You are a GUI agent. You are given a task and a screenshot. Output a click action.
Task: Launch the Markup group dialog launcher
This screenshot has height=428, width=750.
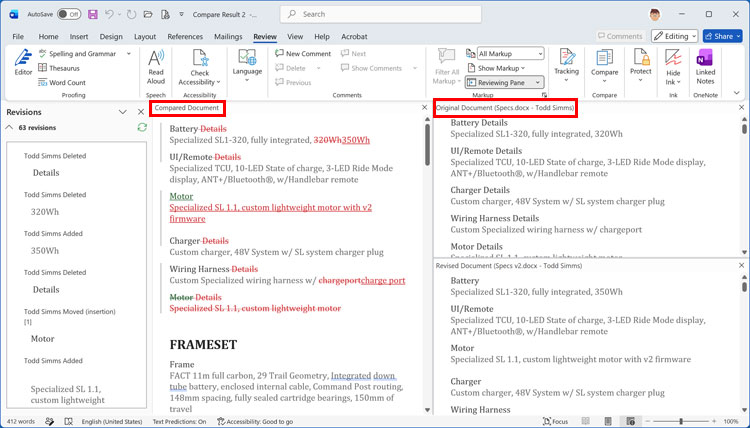(x=543, y=95)
